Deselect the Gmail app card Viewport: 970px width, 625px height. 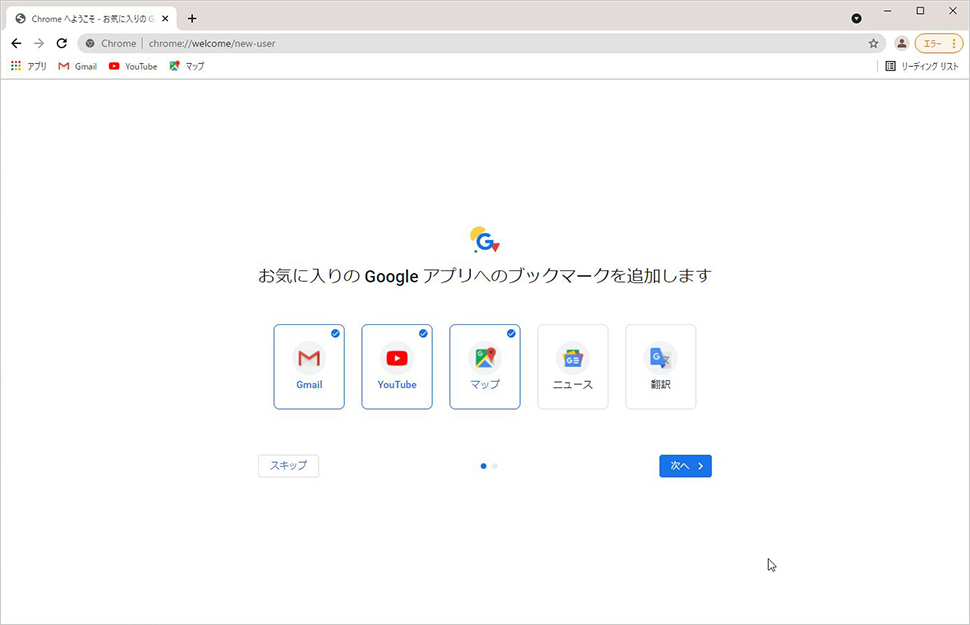[309, 367]
